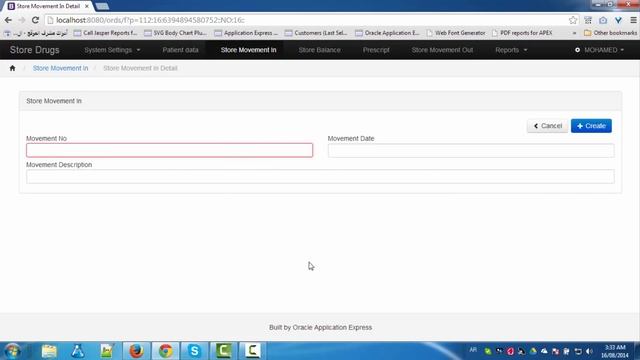Image resolution: width=640 pixels, height=360 pixels.
Task: Open File Explorer from the taskbar
Action: 49,351
